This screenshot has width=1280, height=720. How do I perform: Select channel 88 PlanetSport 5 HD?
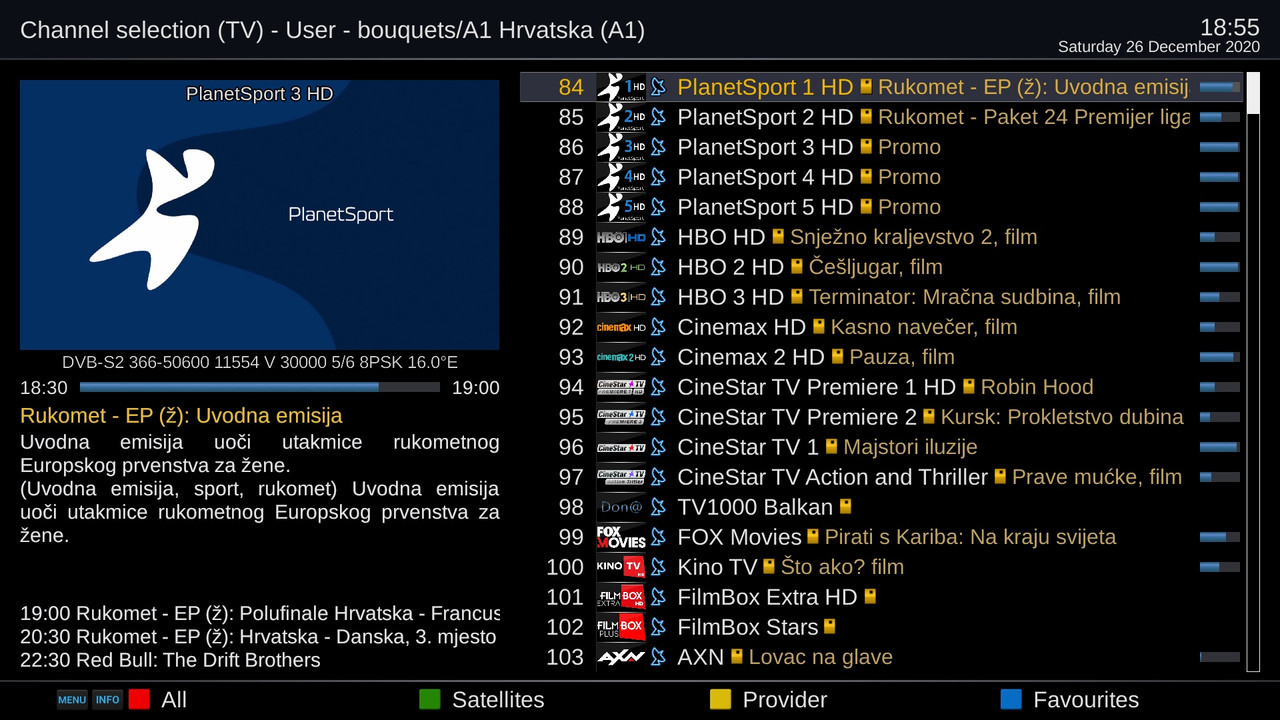881,207
